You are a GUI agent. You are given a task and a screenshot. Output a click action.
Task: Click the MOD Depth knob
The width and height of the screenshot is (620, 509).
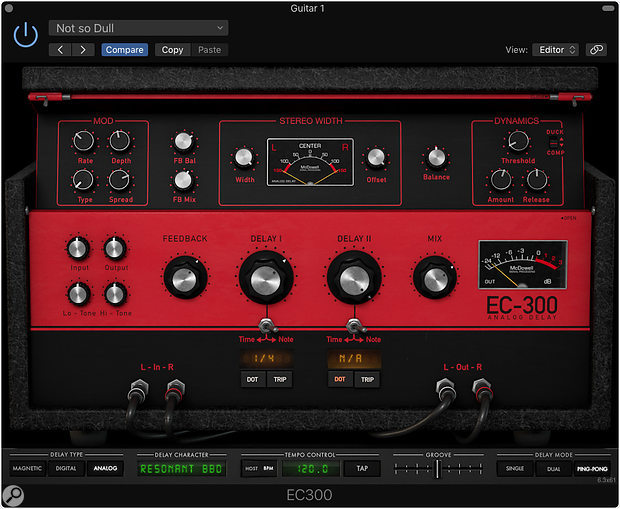pos(120,141)
